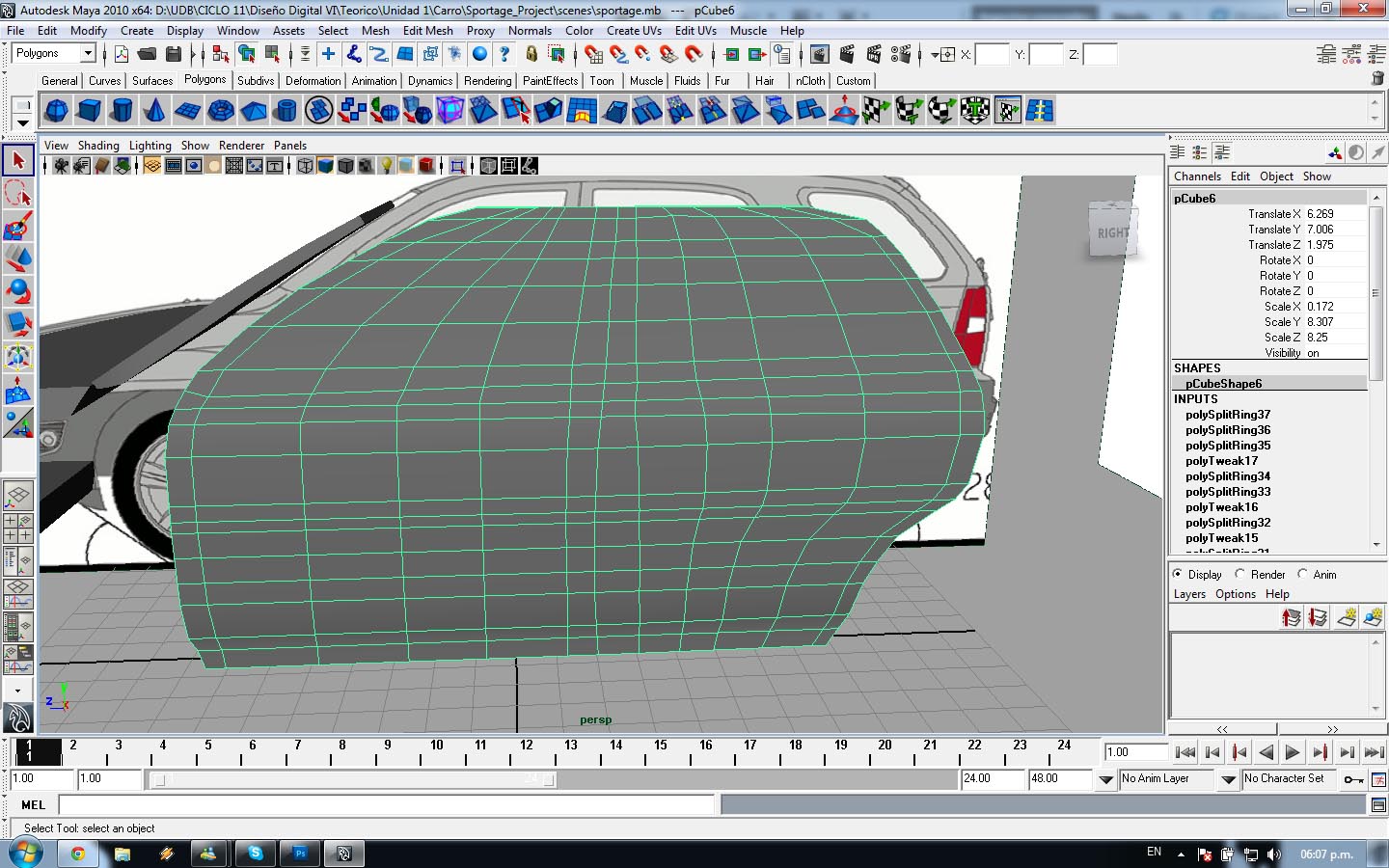The width and height of the screenshot is (1389, 868).
Task: Select the Anim layer radio button
Action: click(1302, 574)
